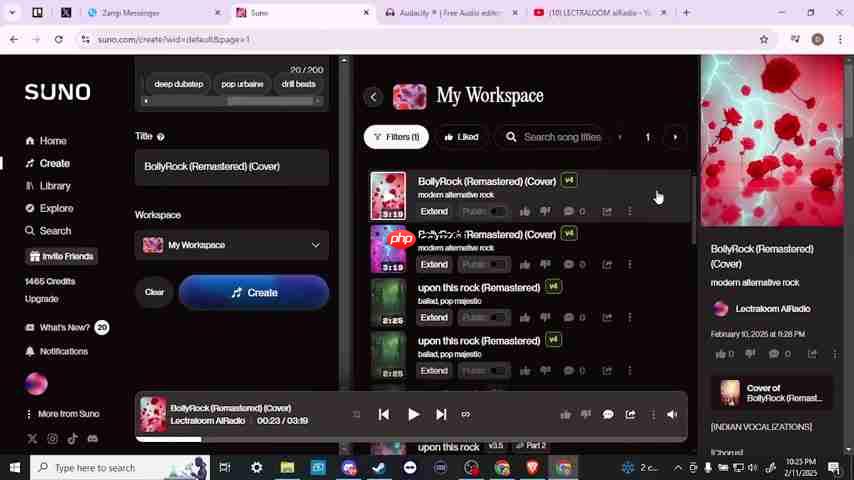
Task: Open Filters (1) options
Action: point(396,137)
